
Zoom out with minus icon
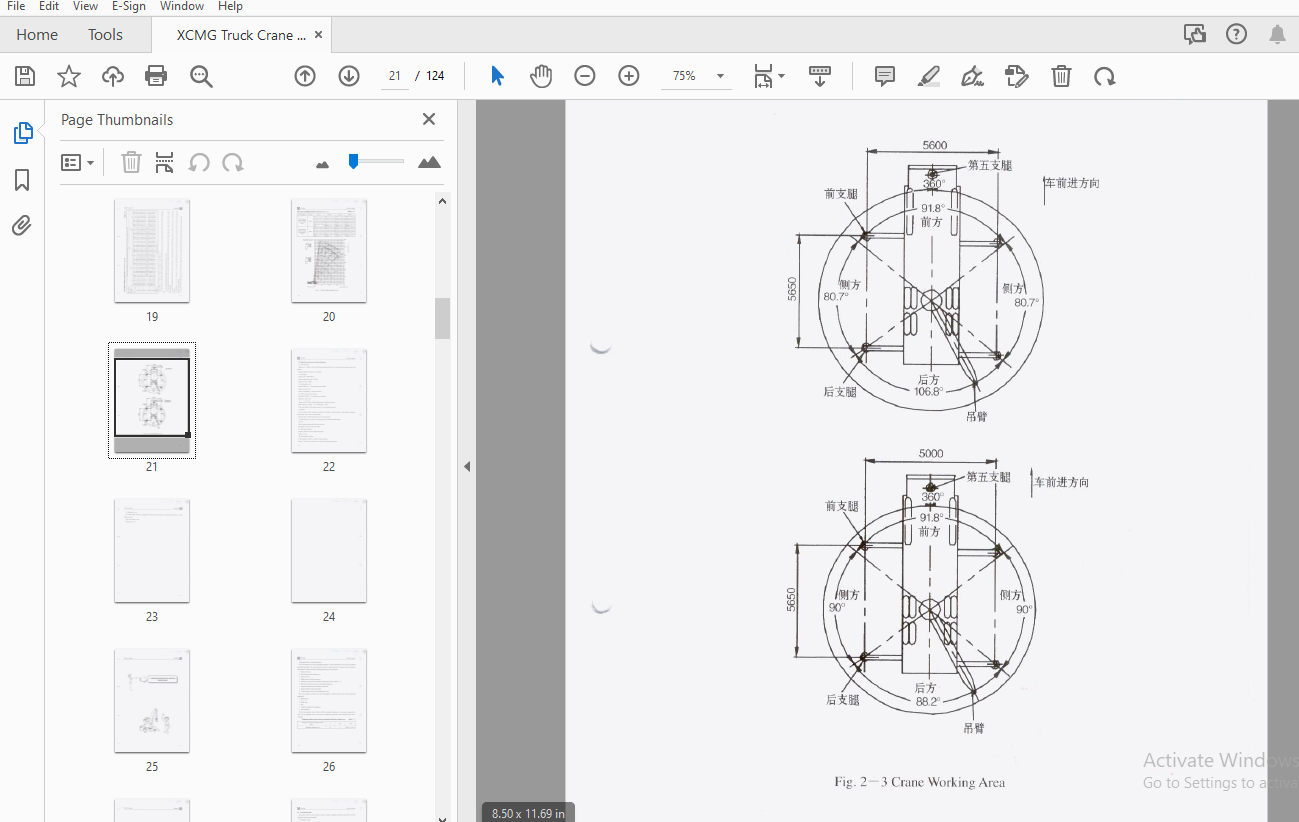click(585, 76)
